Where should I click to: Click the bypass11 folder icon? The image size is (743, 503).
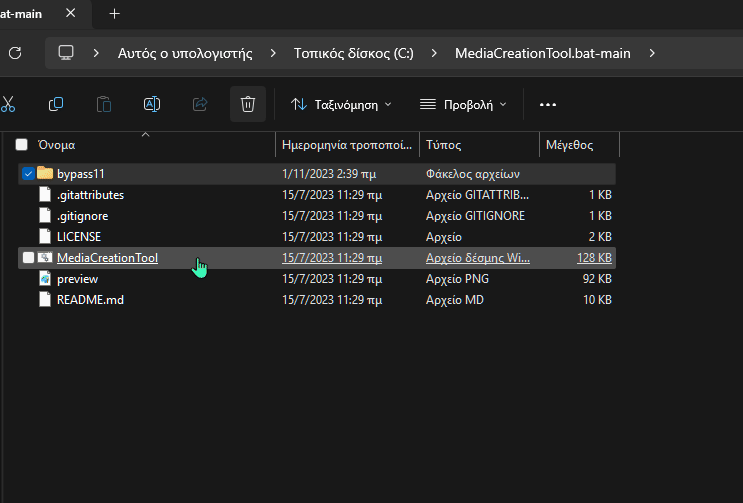tap(45, 173)
